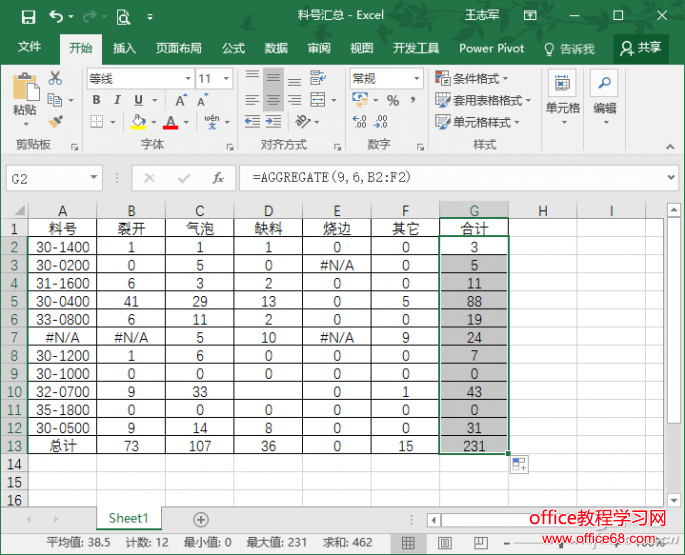
Task: Open the 公式 ribbon tab
Action: pyautogui.click(x=233, y=48)
